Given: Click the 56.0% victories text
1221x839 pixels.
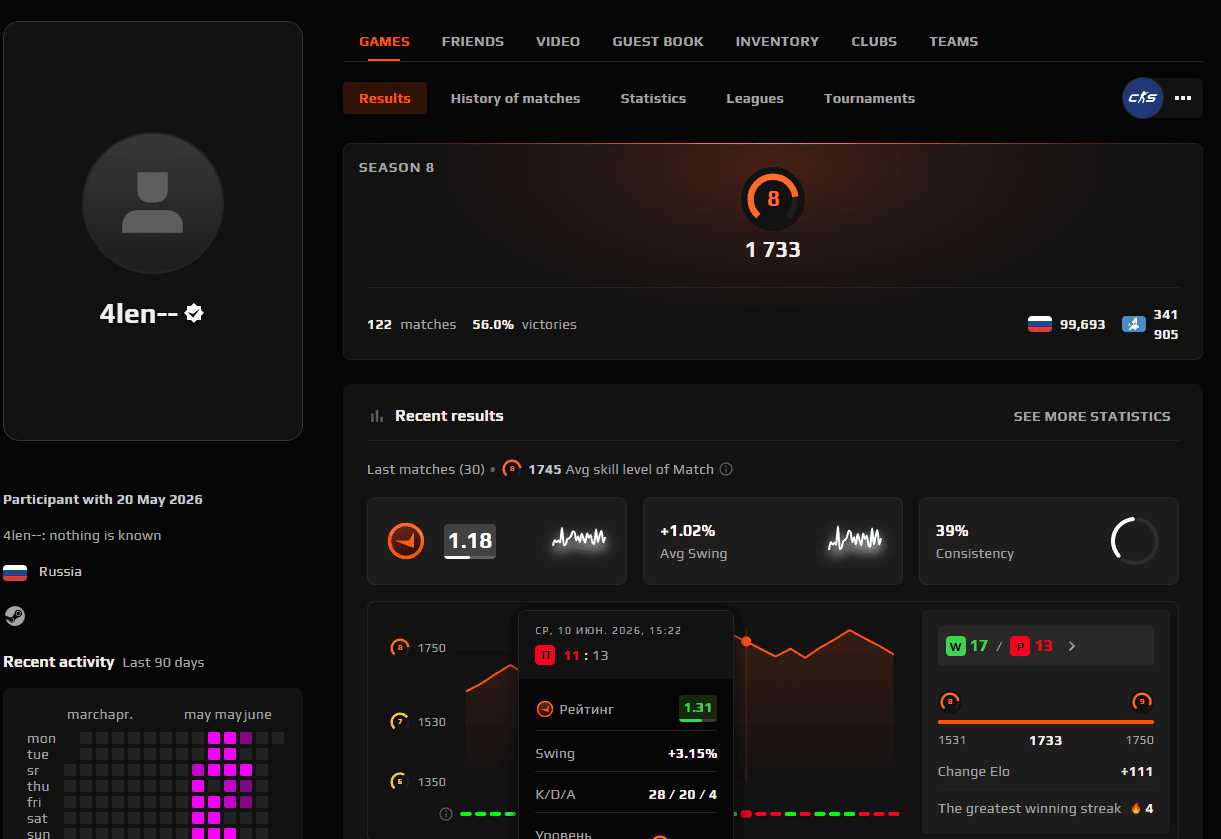Looking at the screenshot, I should (x=525, y=324).
